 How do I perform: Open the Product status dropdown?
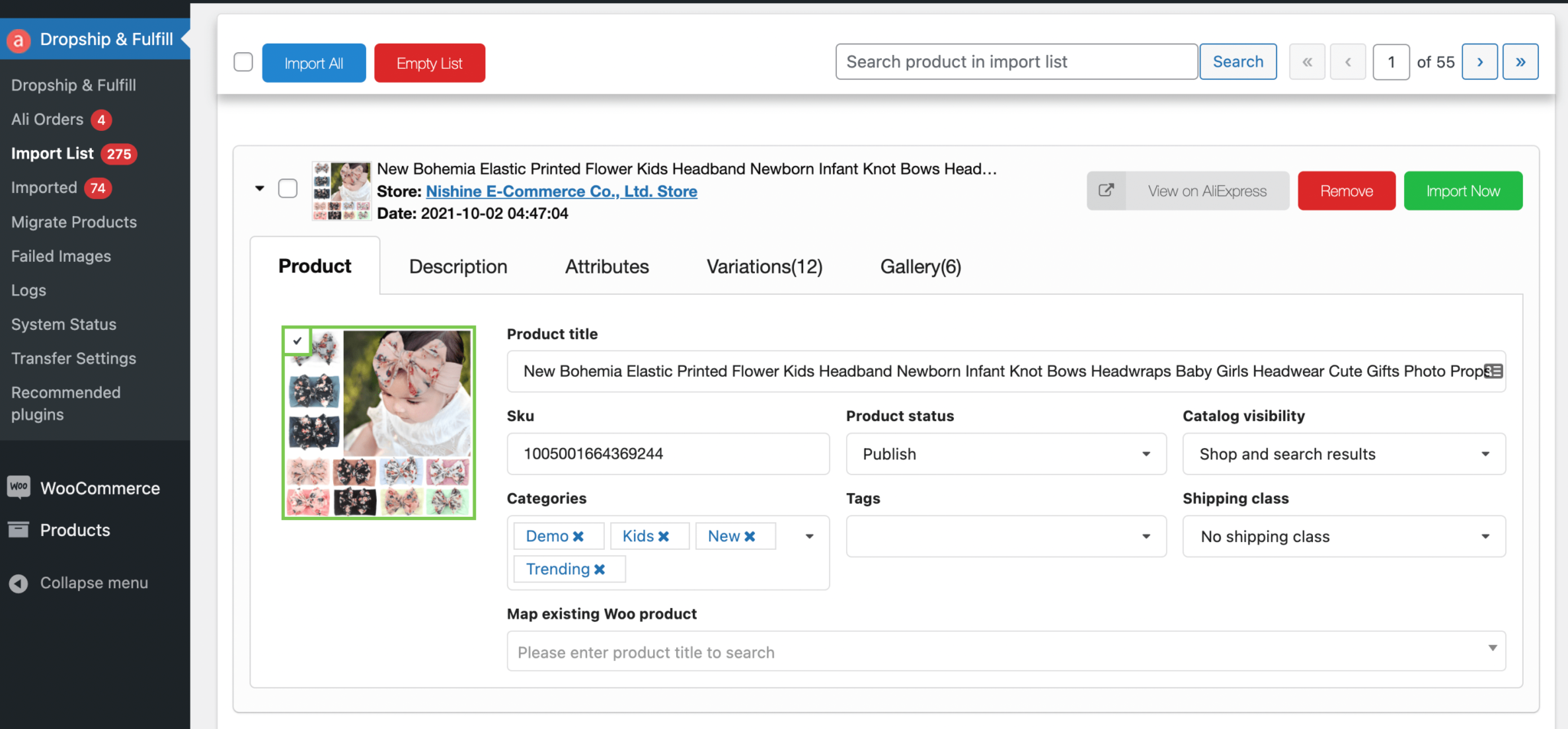(x=1006, y=454)
